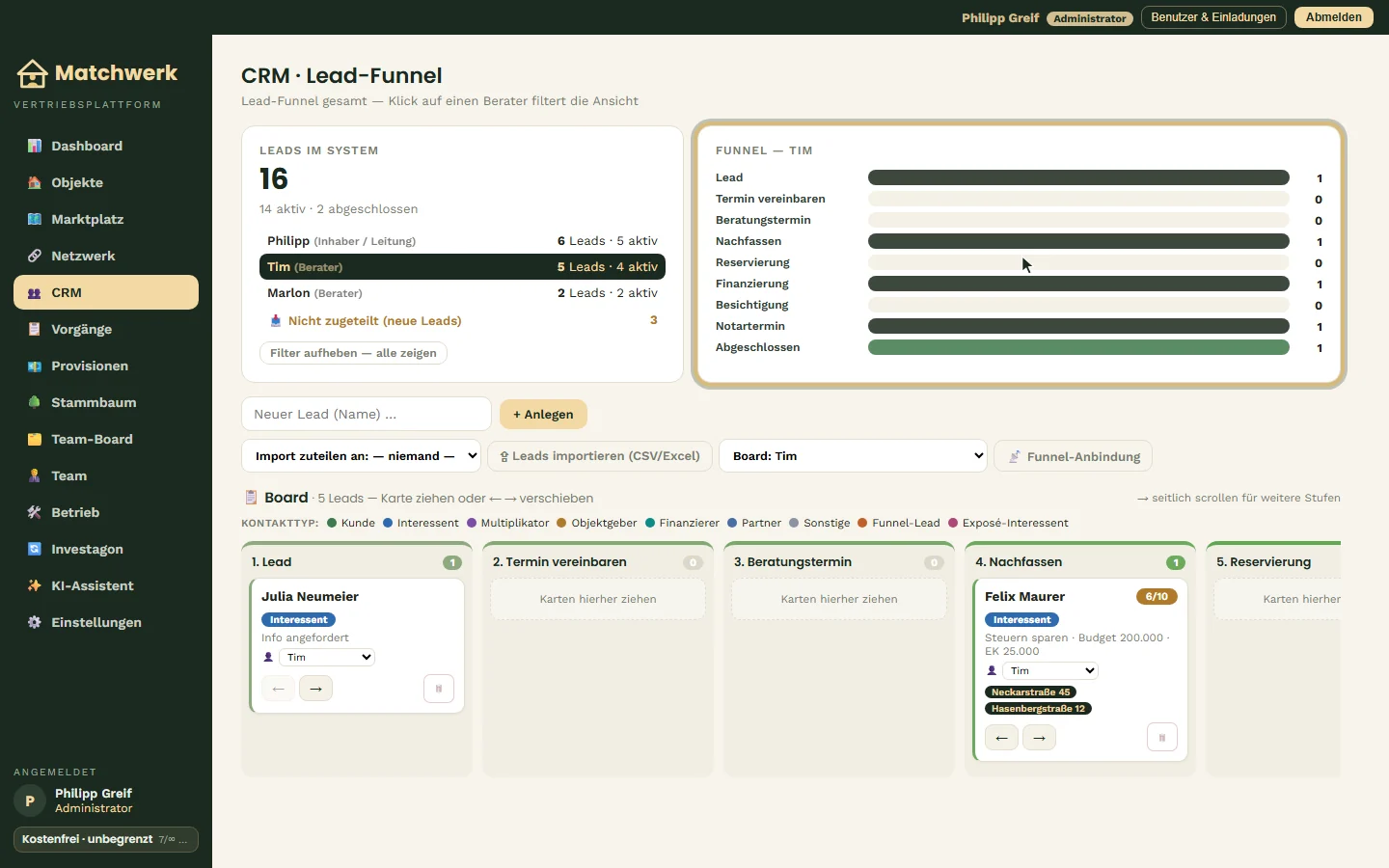Move Julia Neumeier forward with right arrow
Viewport: 1389px width, 868px height.
click(315, 689)
